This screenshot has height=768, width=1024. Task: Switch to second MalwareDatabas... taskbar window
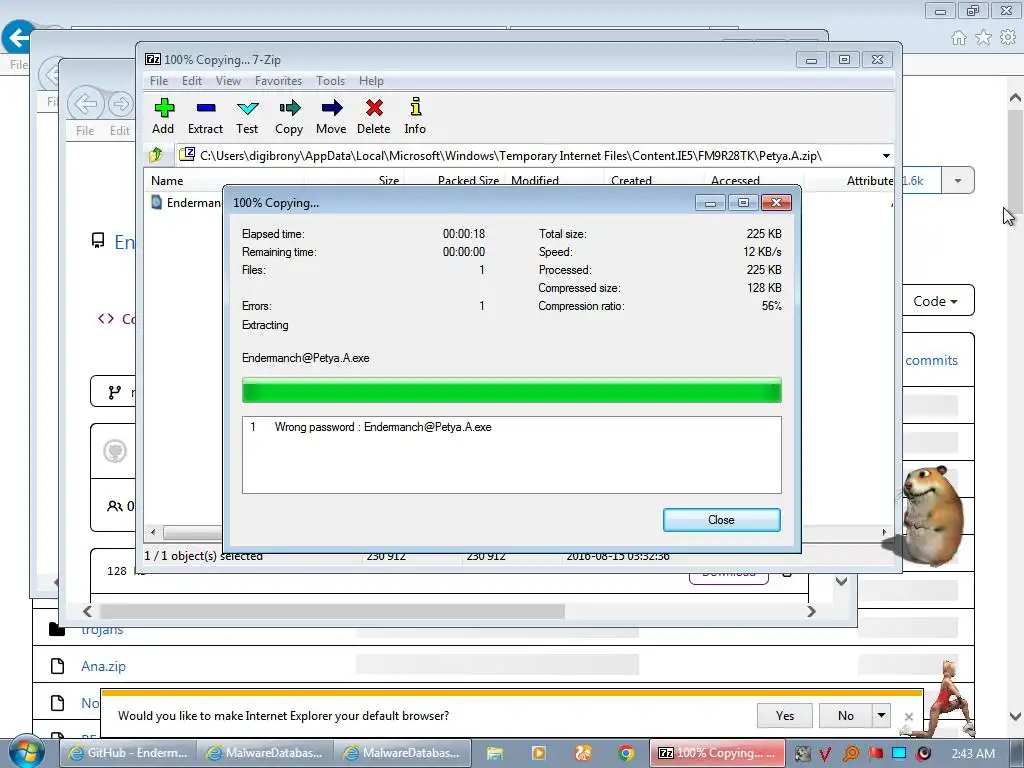pyautogui.click(x=402, y=753)
